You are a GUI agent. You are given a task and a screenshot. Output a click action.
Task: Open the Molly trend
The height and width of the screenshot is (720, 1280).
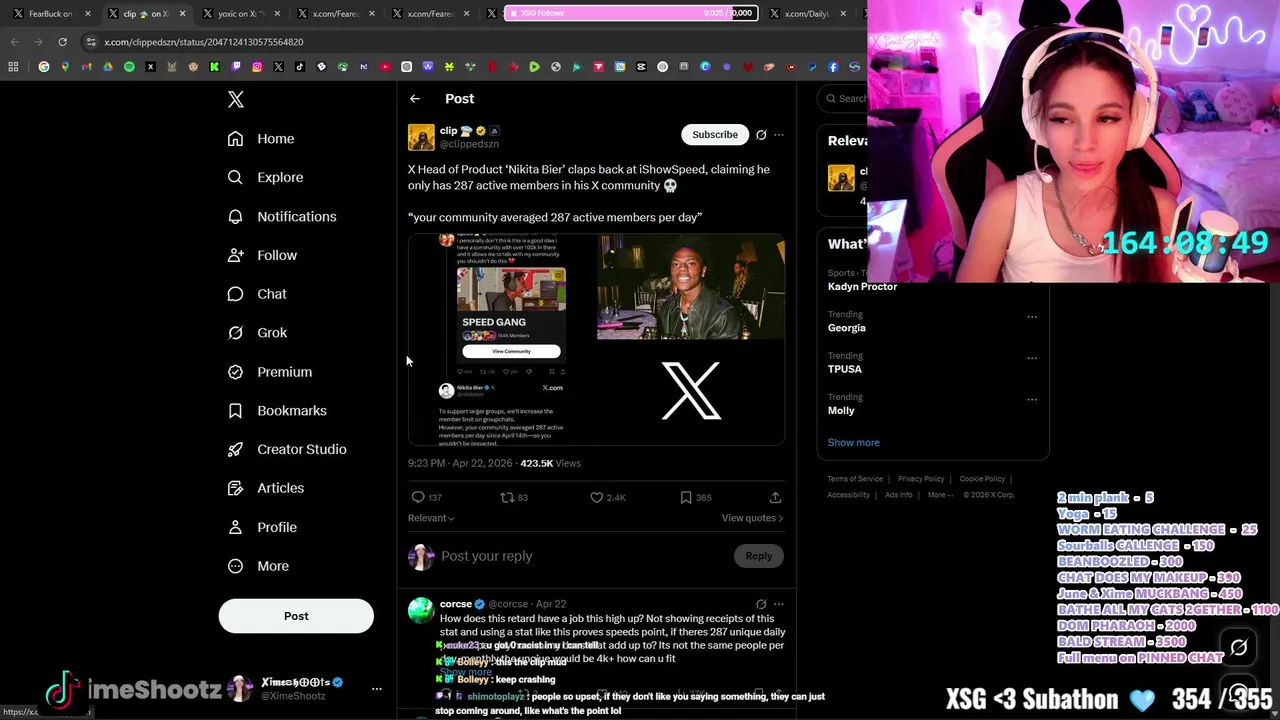[841, 410]
